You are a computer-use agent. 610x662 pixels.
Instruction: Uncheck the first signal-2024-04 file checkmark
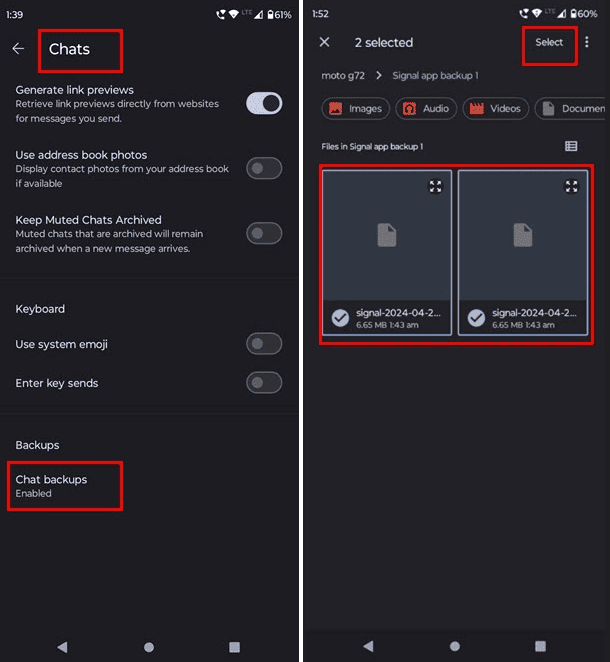[340, 318]
